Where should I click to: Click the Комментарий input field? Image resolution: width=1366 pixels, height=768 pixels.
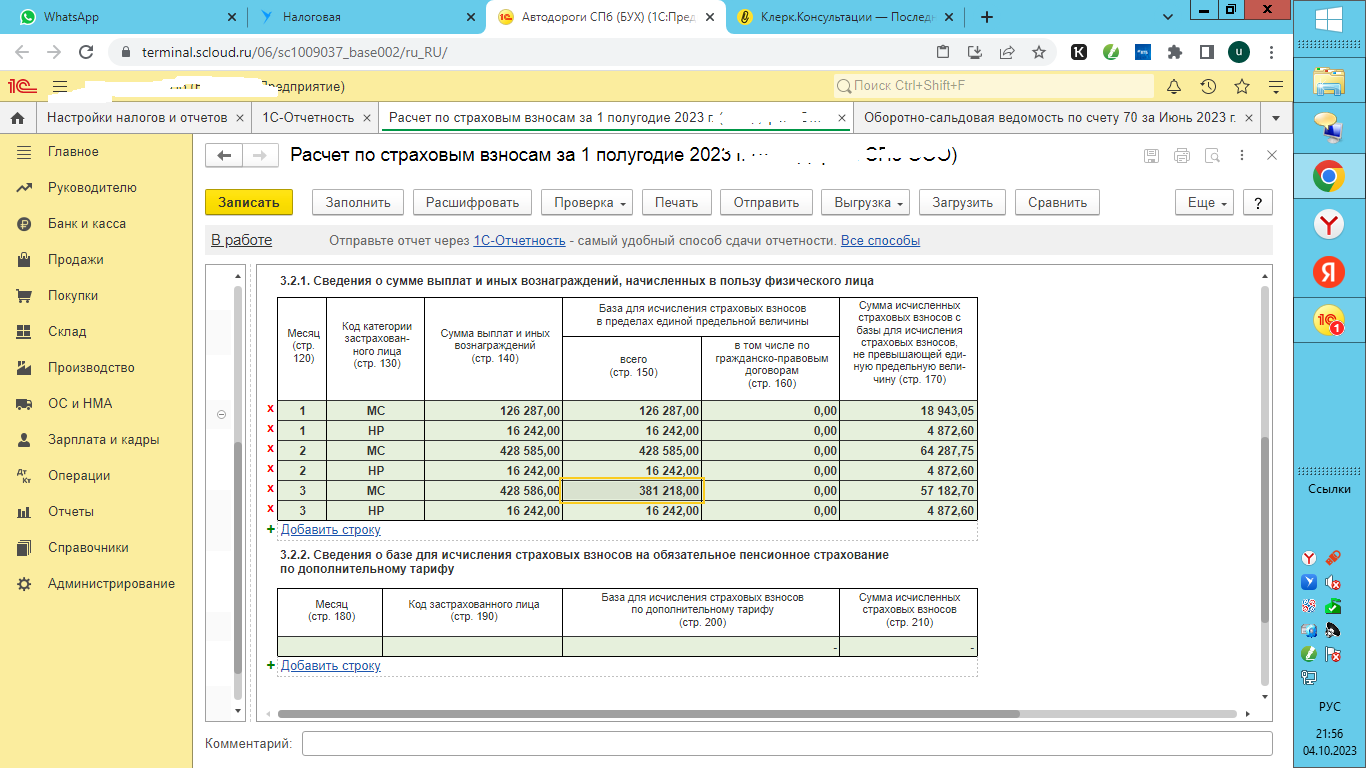787,744
